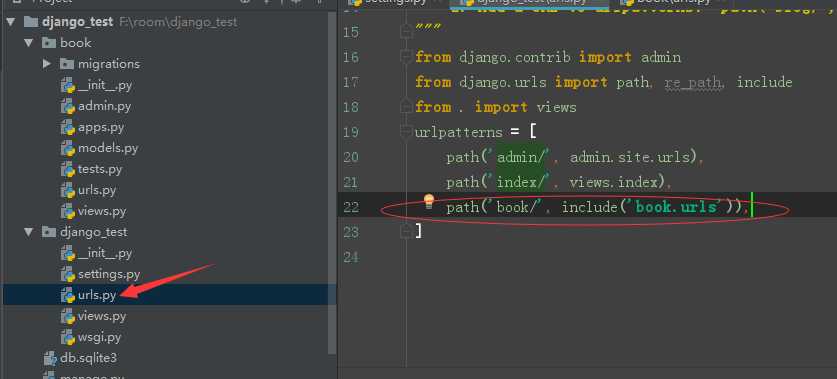Click the db.sqlite3 database file icon

(50, 358)
